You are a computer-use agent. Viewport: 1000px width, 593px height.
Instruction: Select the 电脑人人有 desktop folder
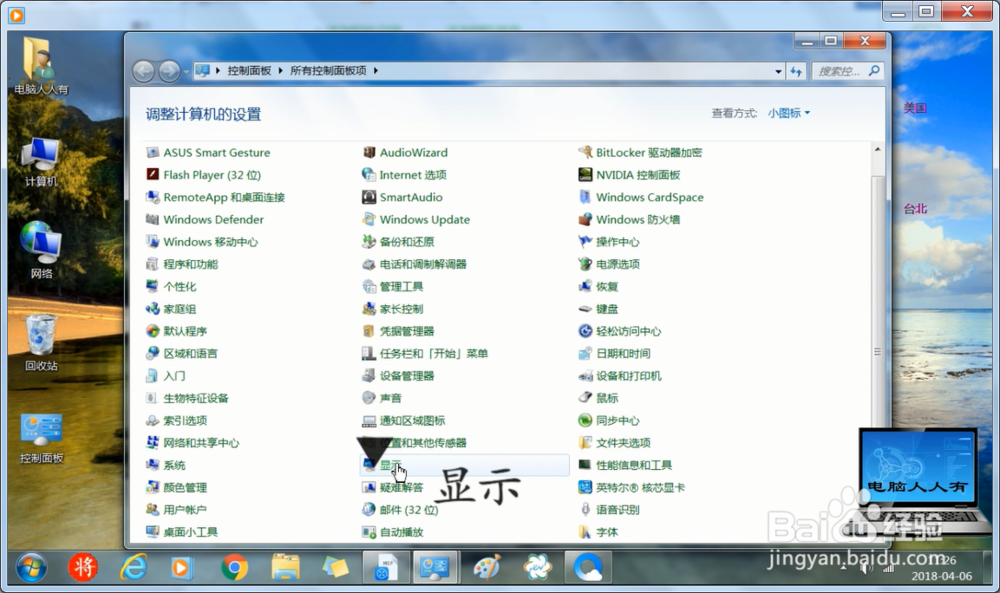pyautogui.click(x=41, y=66)
